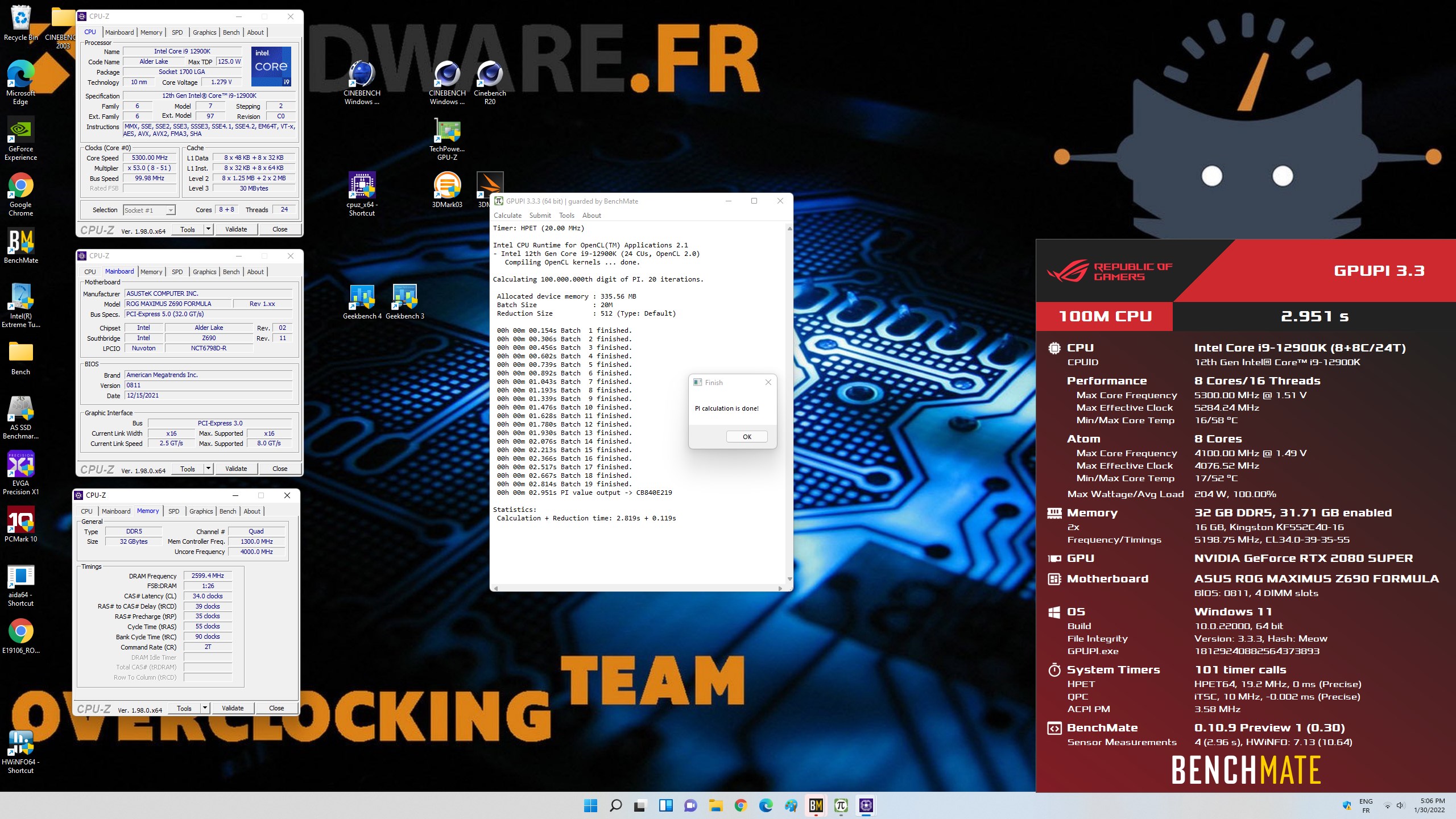1456x819 pixels.
Task: Open Submit menu in GPUPI
Action: pos(540,216)
